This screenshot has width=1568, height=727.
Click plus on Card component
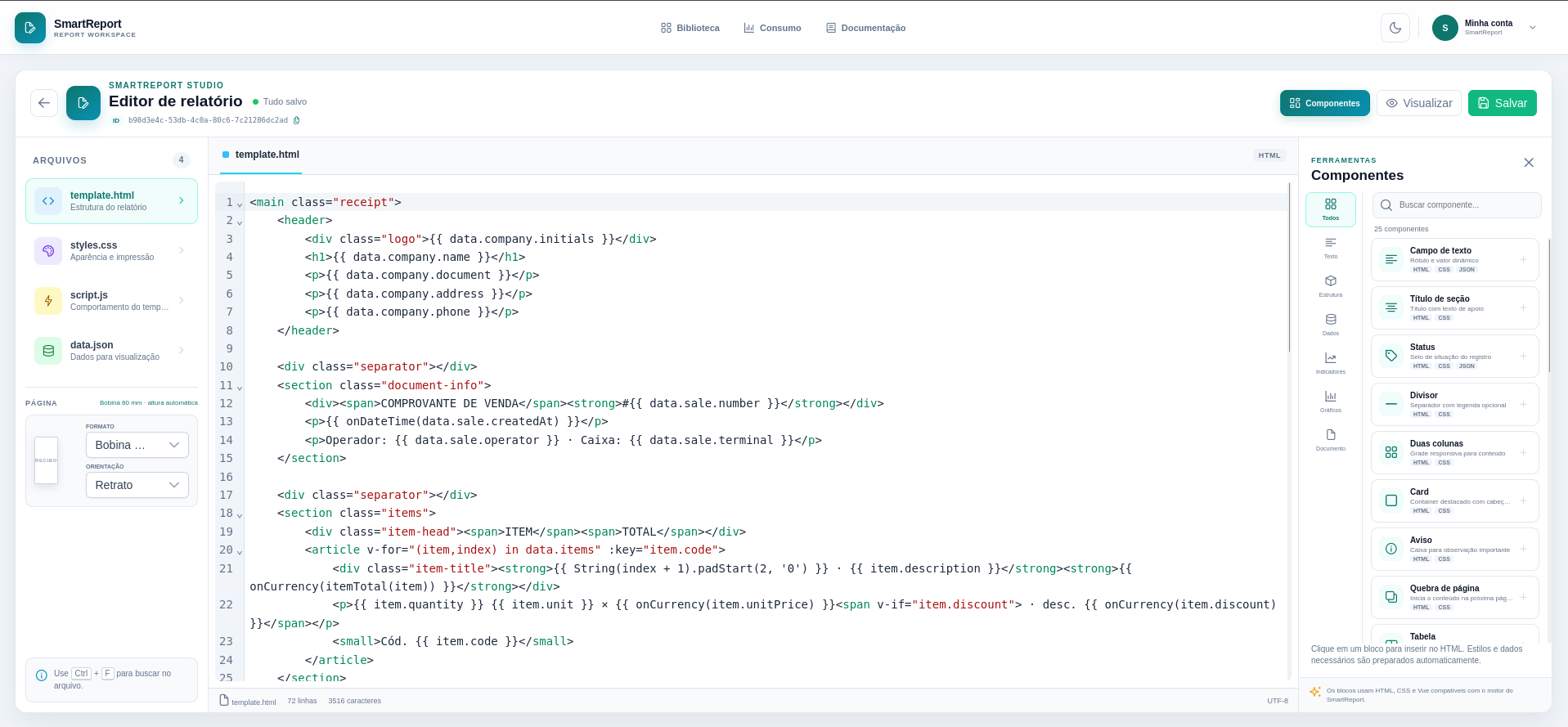click(x=1523, y=500)
